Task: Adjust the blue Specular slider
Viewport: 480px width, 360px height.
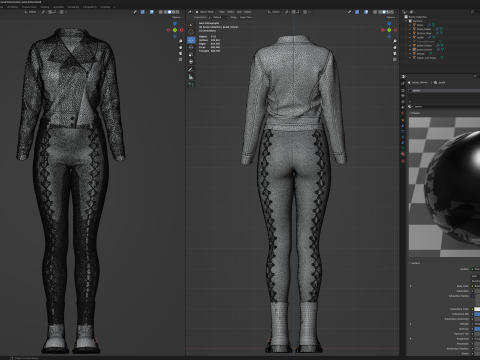Action: pyautogui.click(x=477, y=329)
